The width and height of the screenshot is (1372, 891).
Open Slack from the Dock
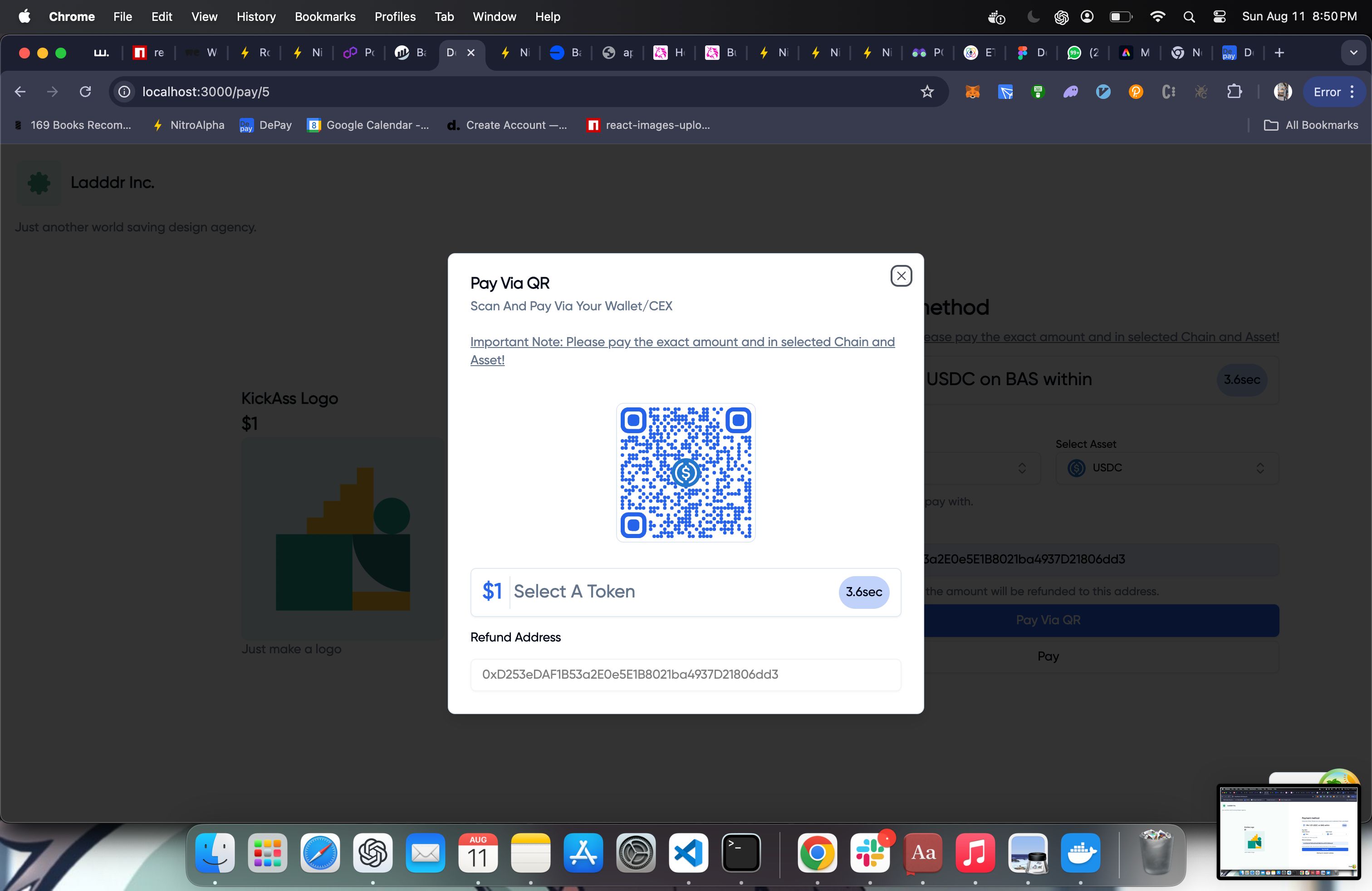click(870, 853)
